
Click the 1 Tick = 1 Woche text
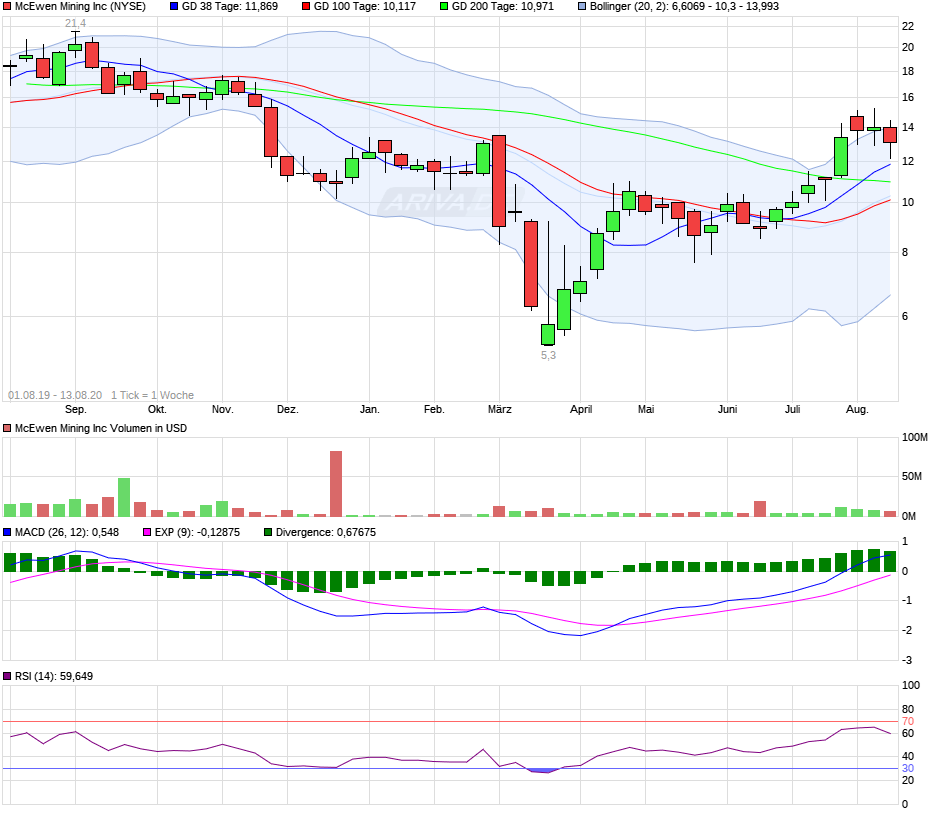click(x=152, y=396)
